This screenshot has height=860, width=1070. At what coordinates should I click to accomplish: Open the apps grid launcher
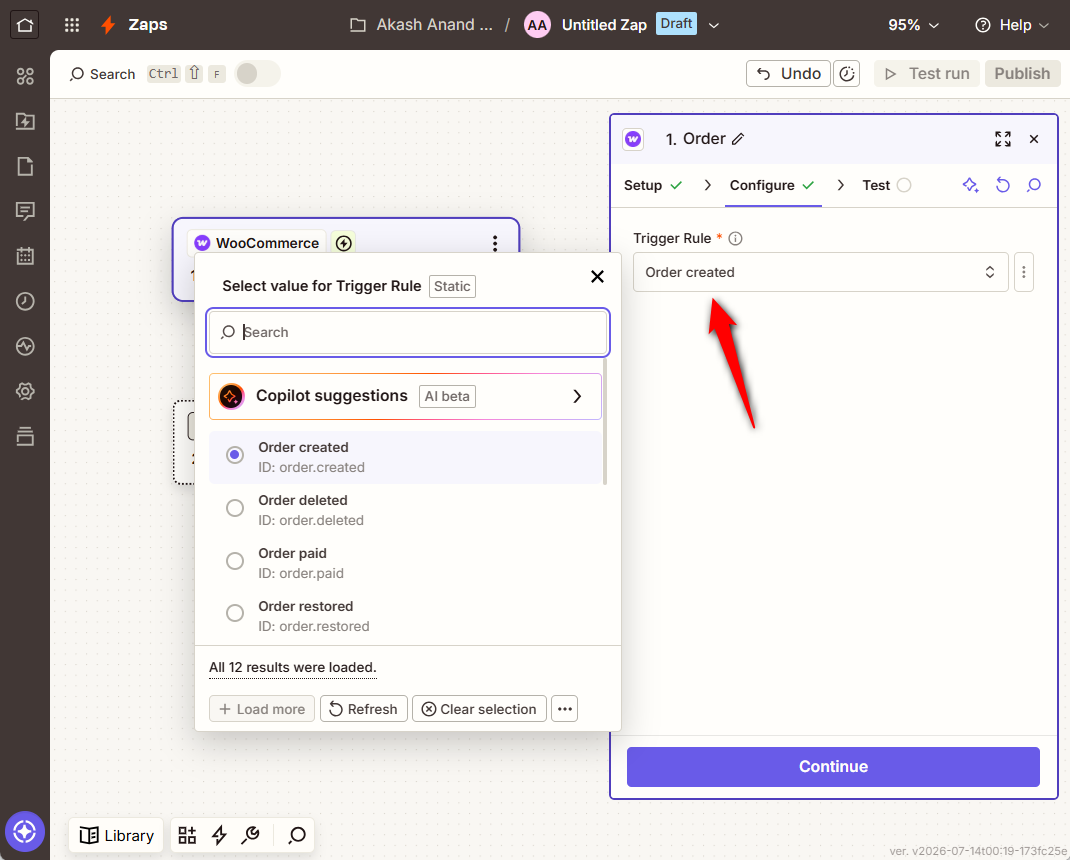click(72, 25)
